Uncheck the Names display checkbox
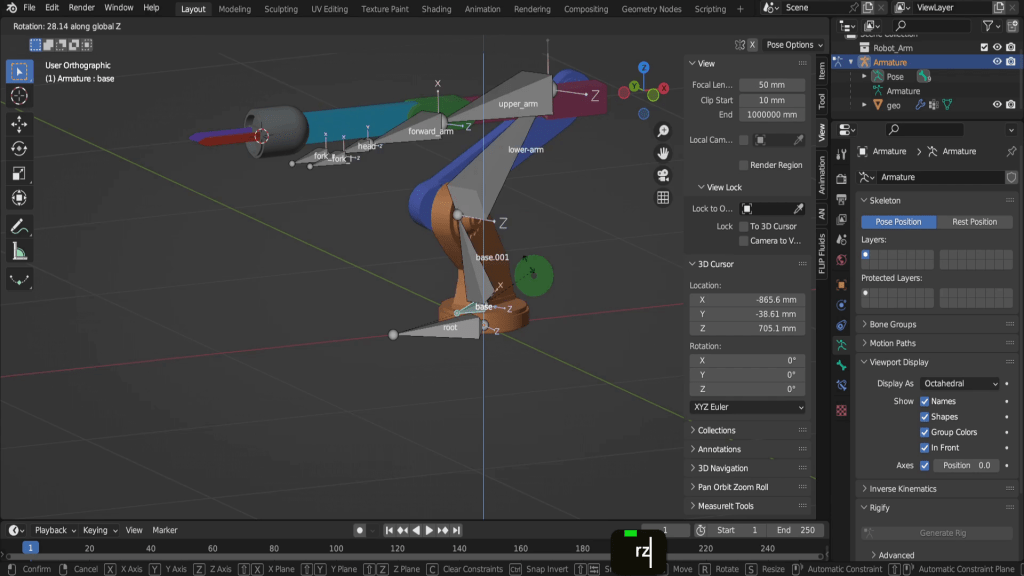Image resolution: width=1024 pixels, height=576 pixels. (x=925, y=401)
